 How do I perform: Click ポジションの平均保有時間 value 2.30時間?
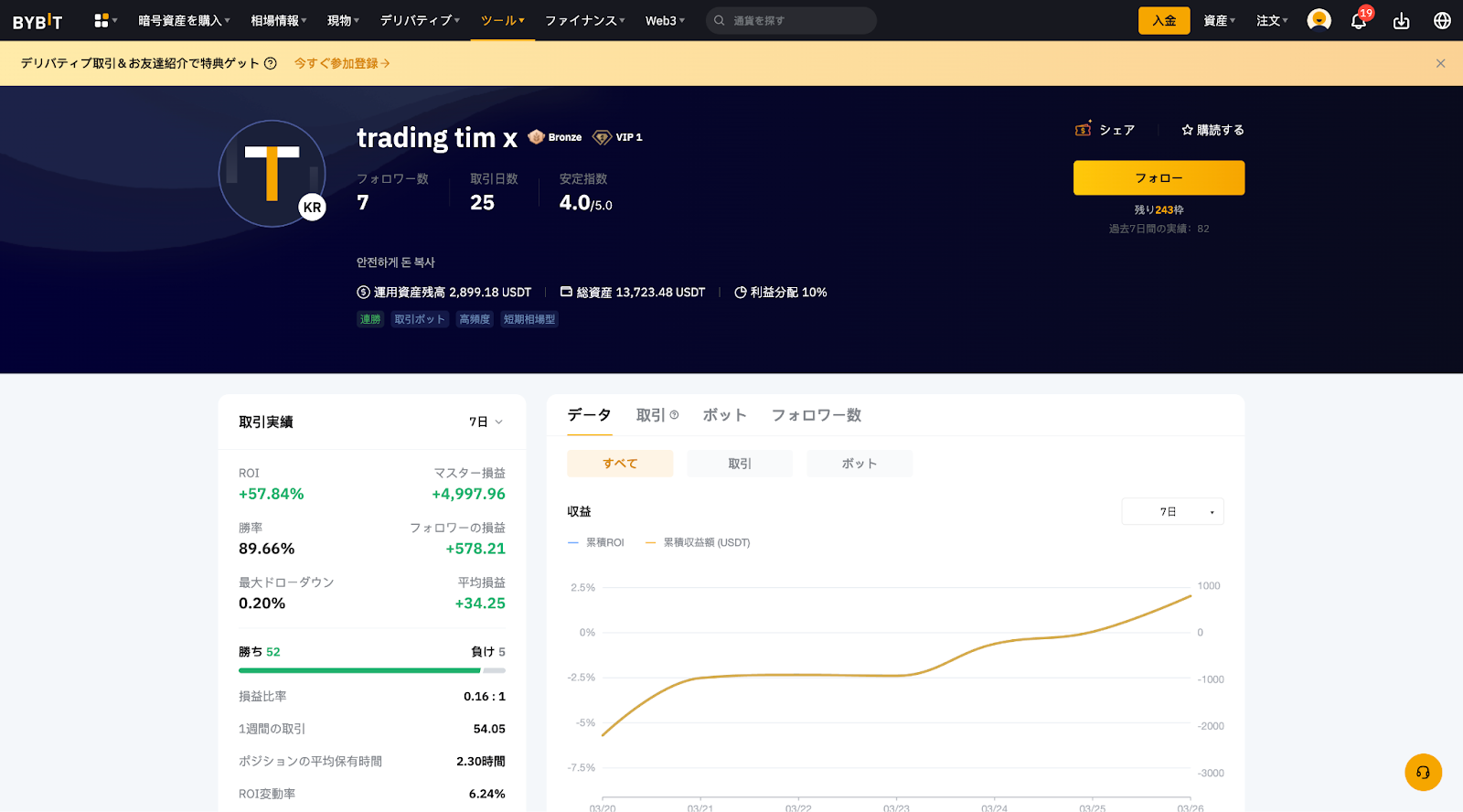point(481,762)
